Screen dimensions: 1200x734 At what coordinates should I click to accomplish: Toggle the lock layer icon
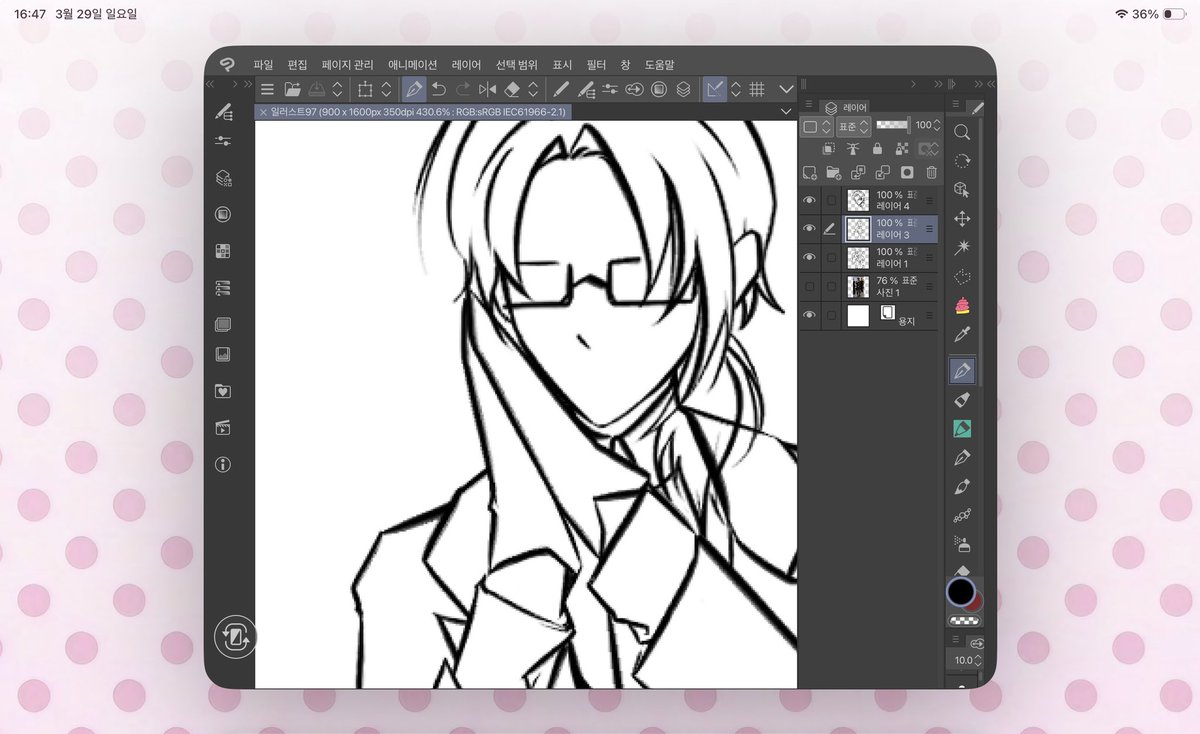[x=877, y=148]
